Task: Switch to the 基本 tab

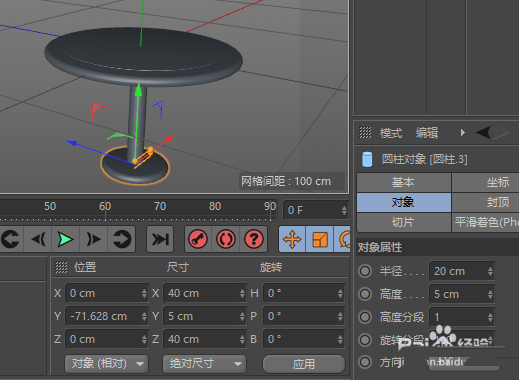Action: coord(404,182)
